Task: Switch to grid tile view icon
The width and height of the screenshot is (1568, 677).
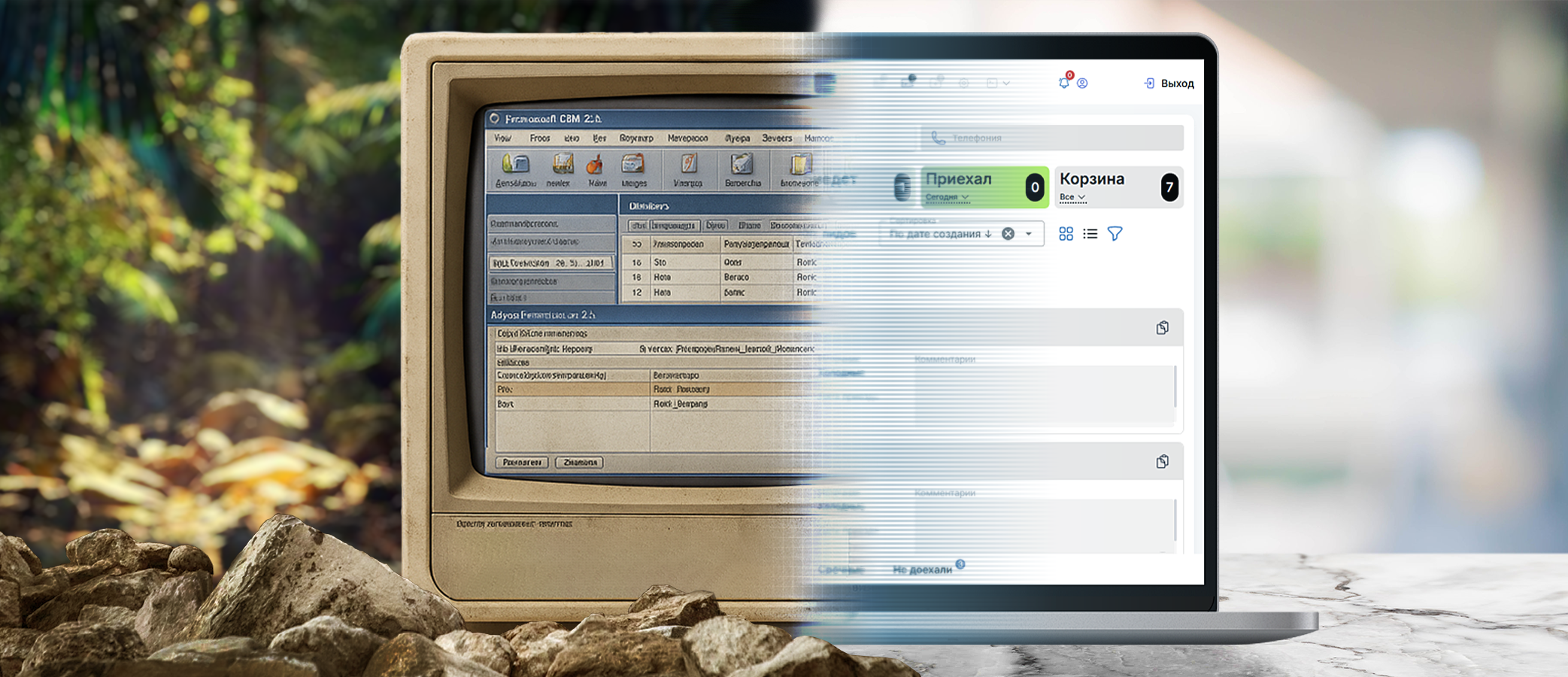Action: 1066,234
